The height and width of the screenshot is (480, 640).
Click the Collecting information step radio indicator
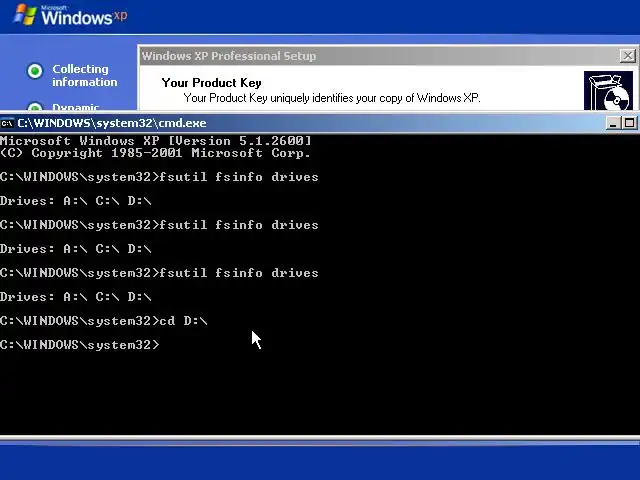click(35, 71)
